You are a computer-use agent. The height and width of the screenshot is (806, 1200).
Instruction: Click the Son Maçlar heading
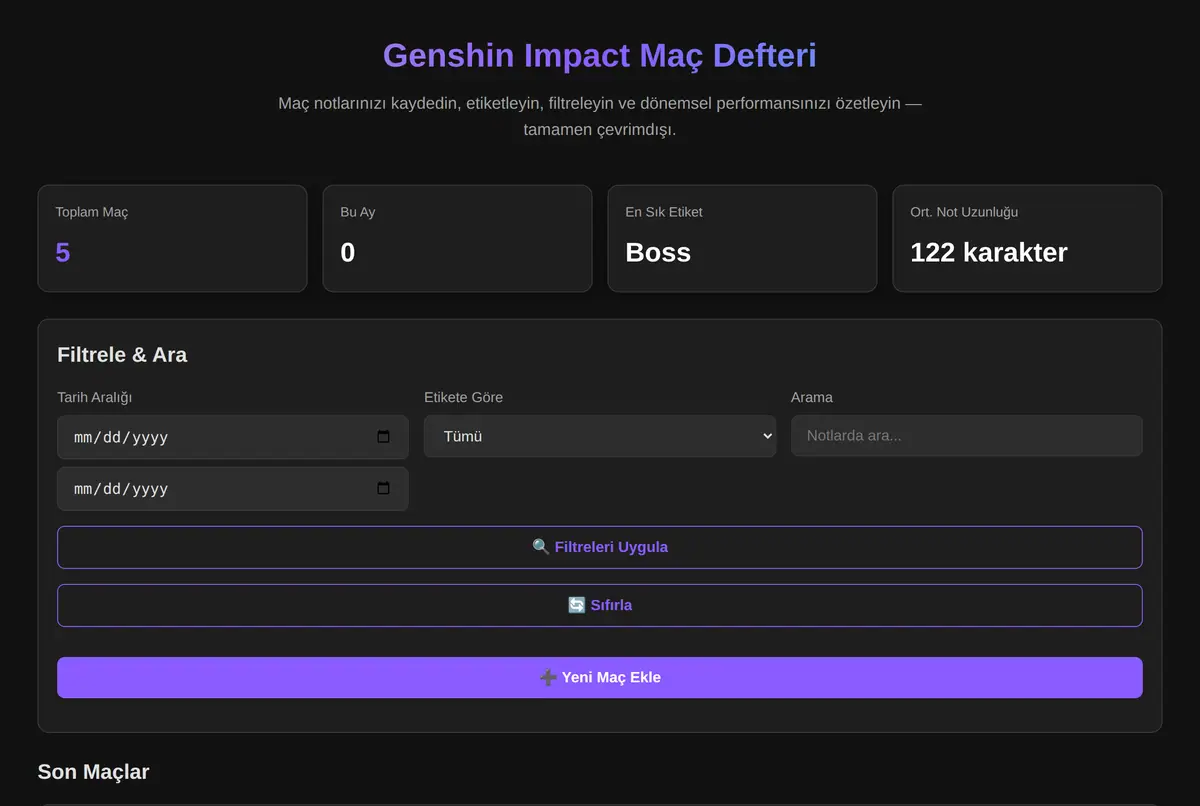pyautogui.click(x=93, y=771)
